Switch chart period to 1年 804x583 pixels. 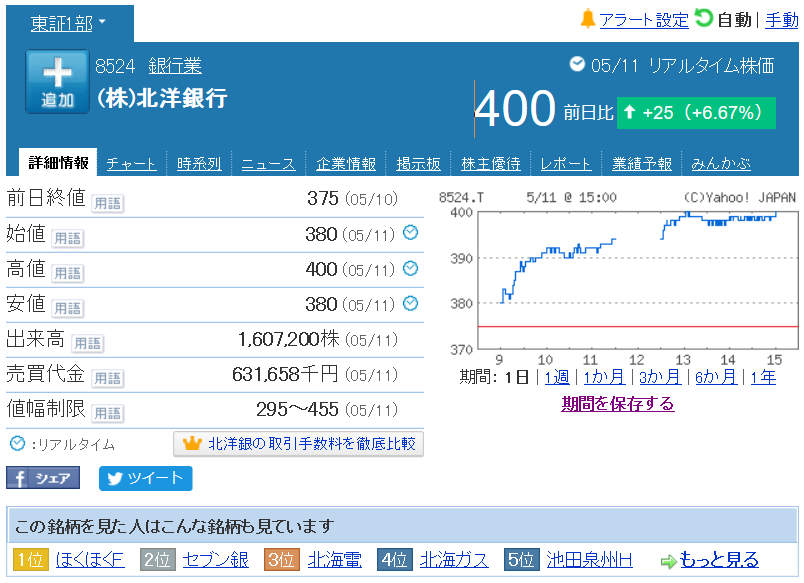tap(763, 377)
